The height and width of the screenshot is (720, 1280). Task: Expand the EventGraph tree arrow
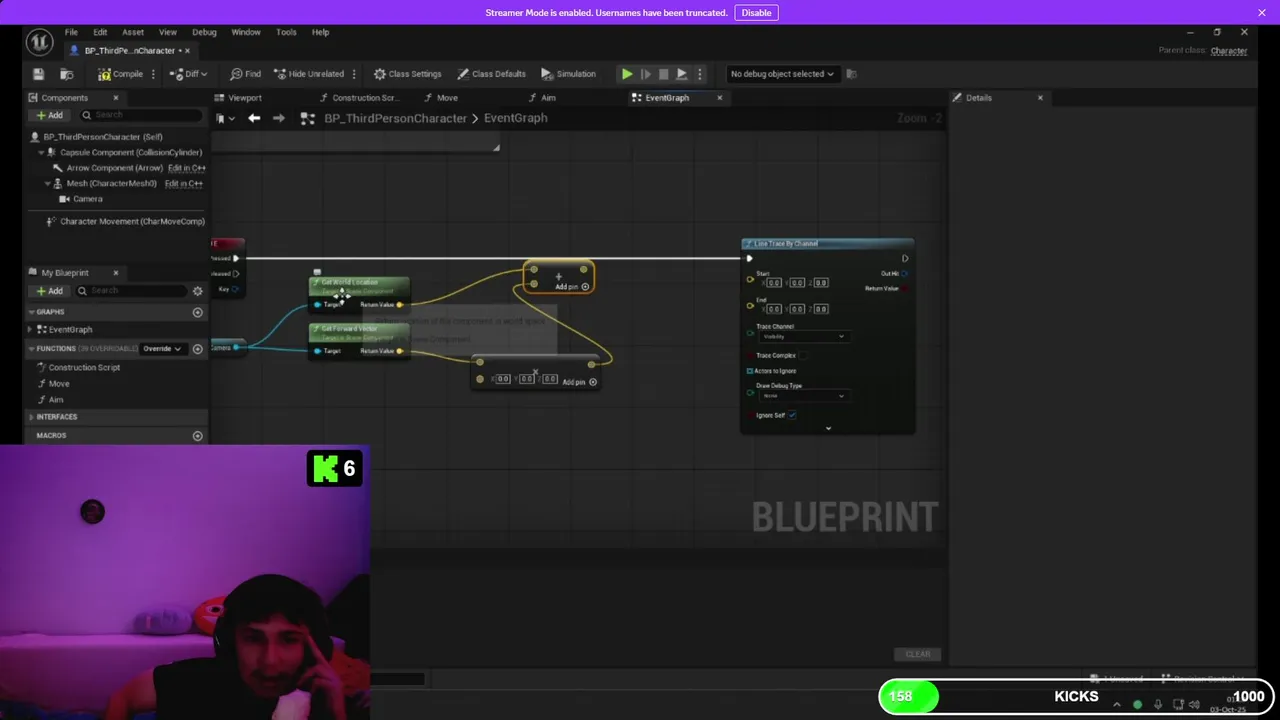tap(31, 330)
